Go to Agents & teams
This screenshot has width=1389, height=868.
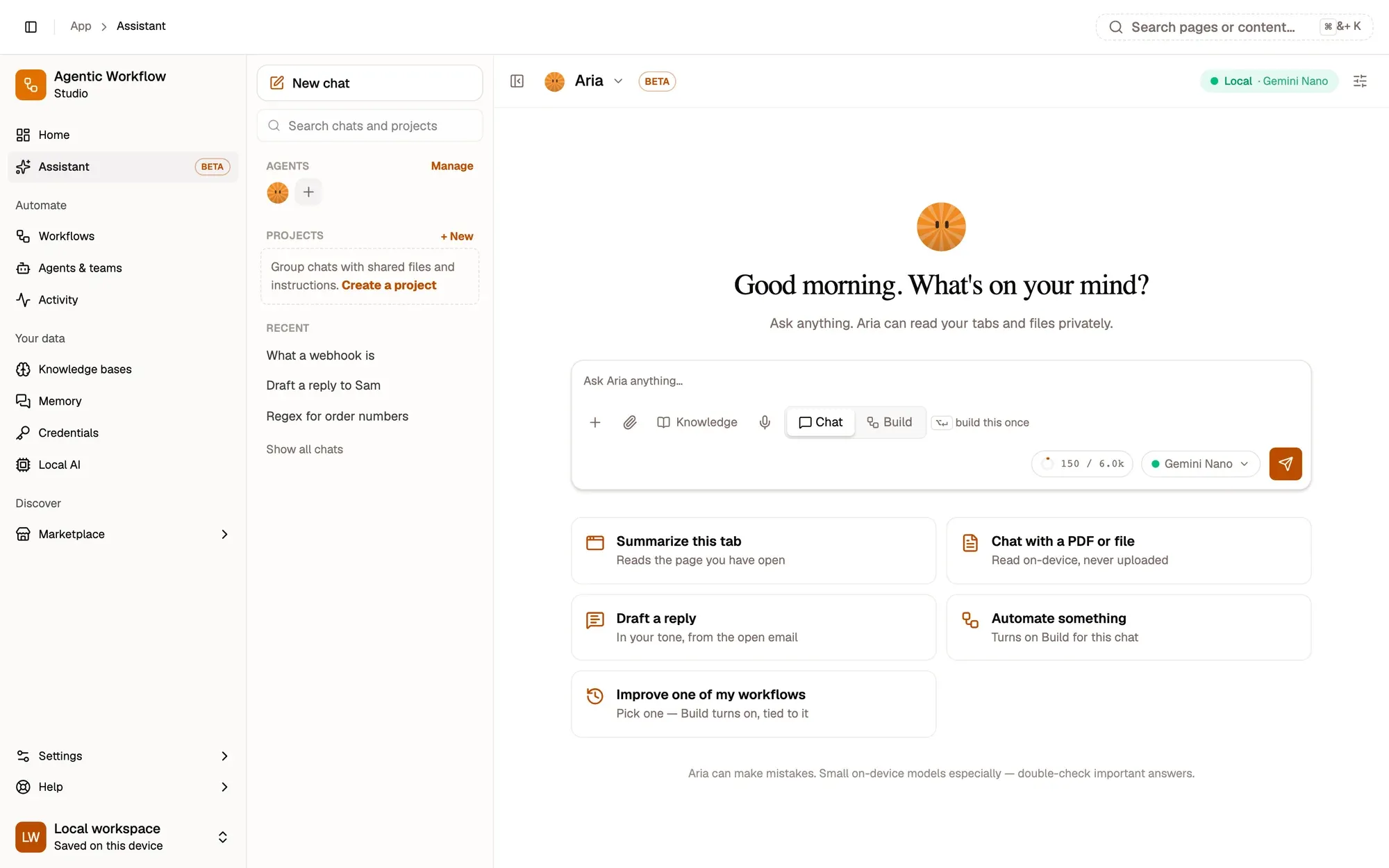pos(123,268)
